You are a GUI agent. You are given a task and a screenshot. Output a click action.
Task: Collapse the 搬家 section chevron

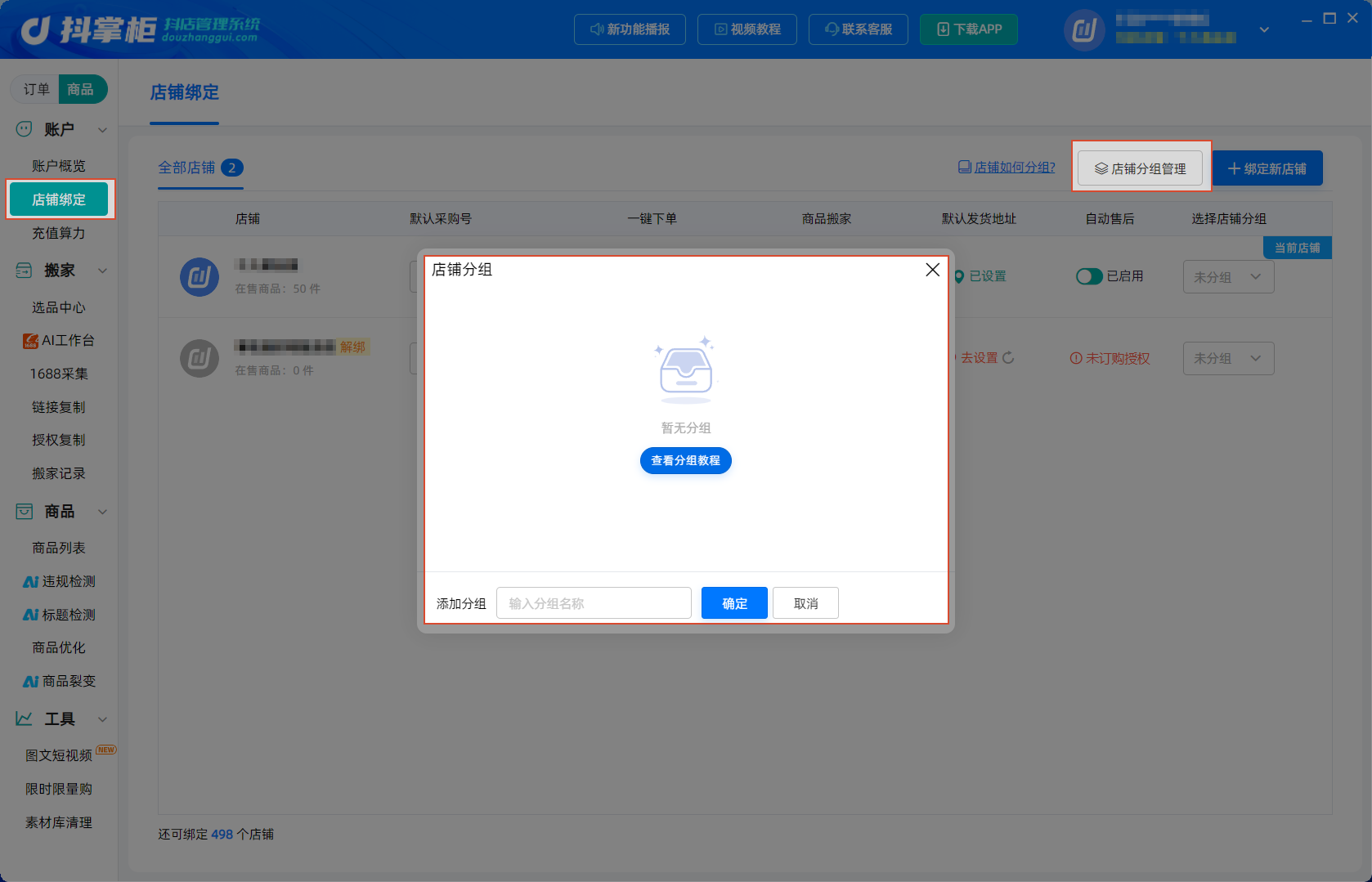pos(103,271)
